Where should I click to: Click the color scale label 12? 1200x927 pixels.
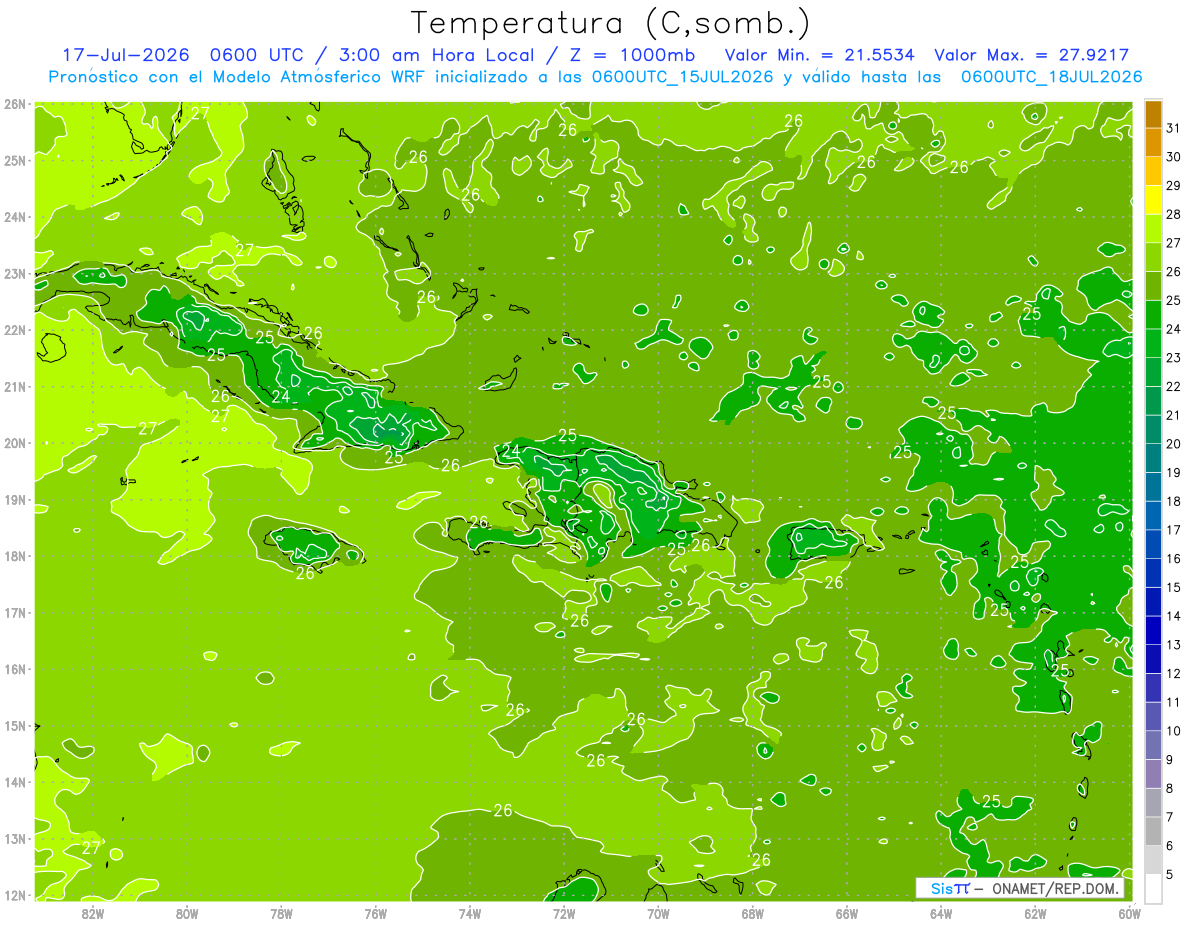[1174, 673]
